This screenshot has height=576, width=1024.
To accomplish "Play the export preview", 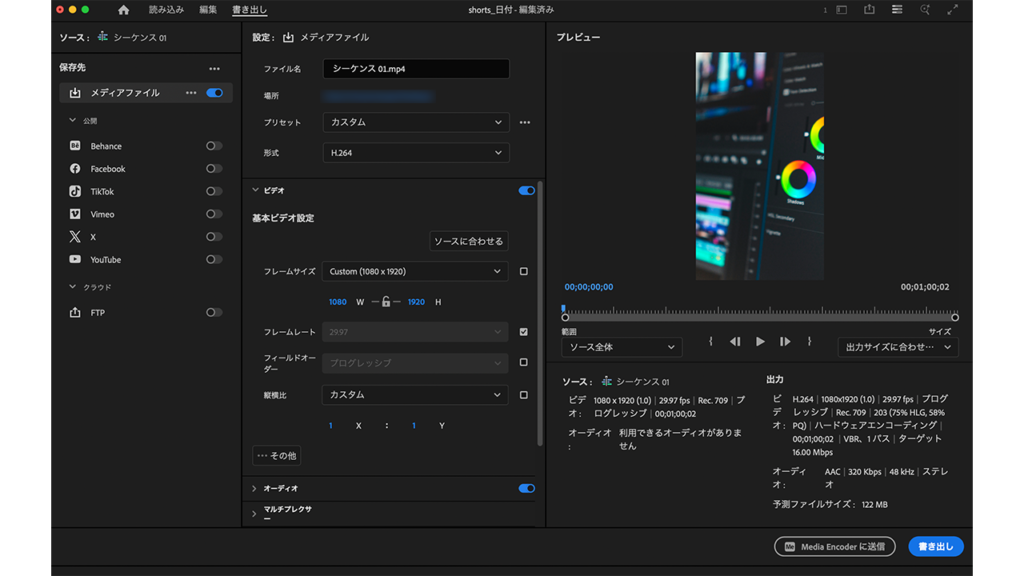I will (760, 342).
